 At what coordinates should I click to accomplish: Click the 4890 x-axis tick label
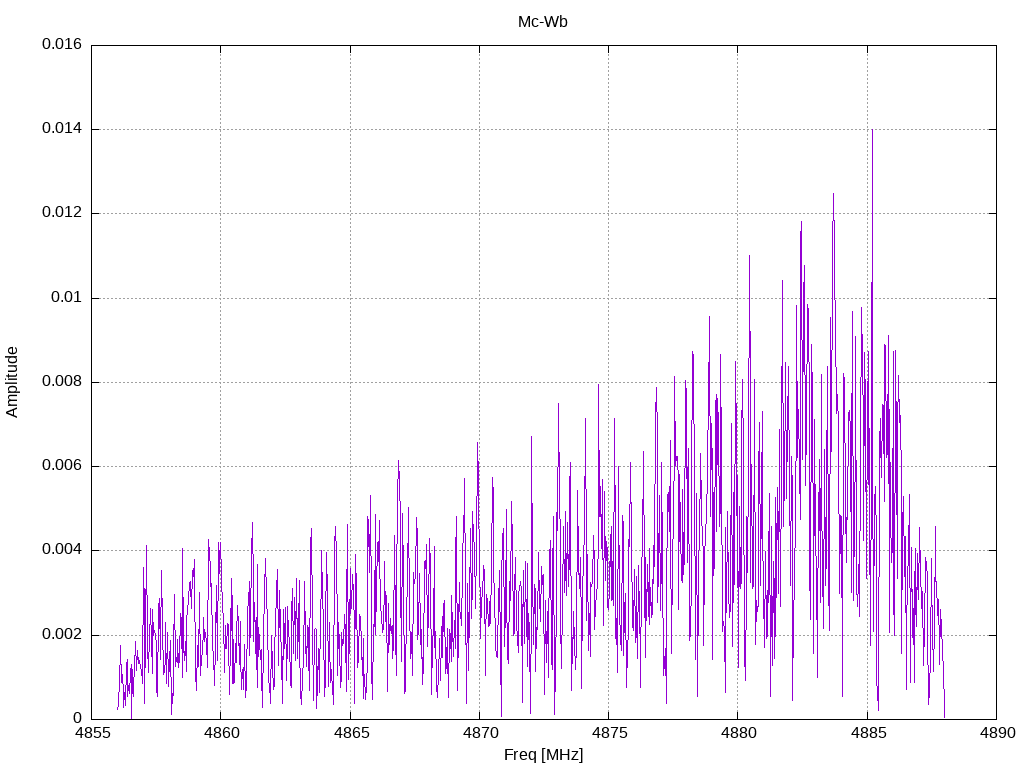point(996,732)
